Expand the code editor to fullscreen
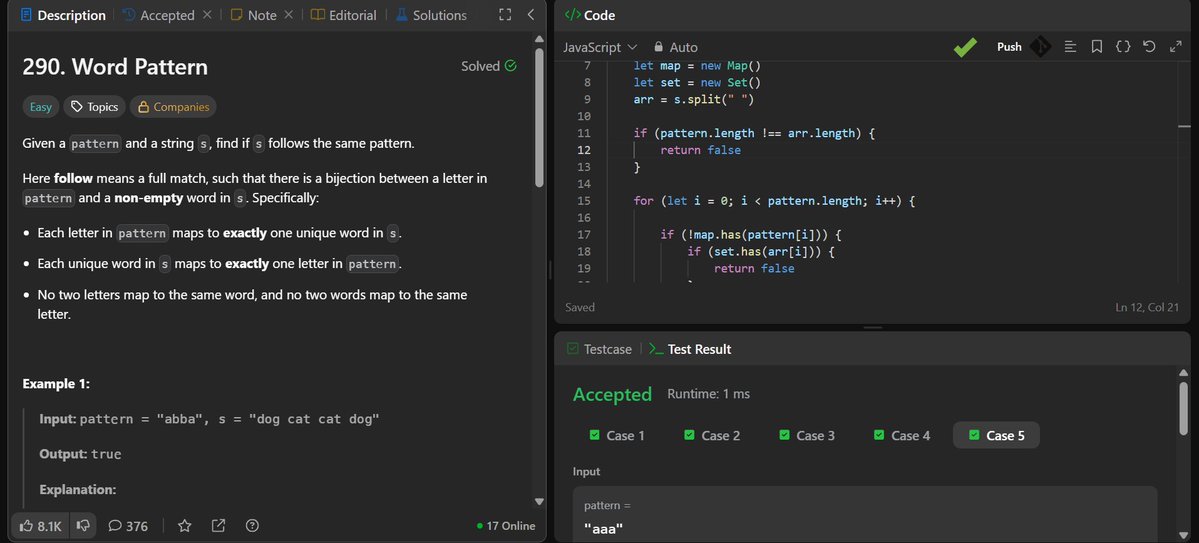This screenshot has height=543, width=1199. click(1176, 47)
